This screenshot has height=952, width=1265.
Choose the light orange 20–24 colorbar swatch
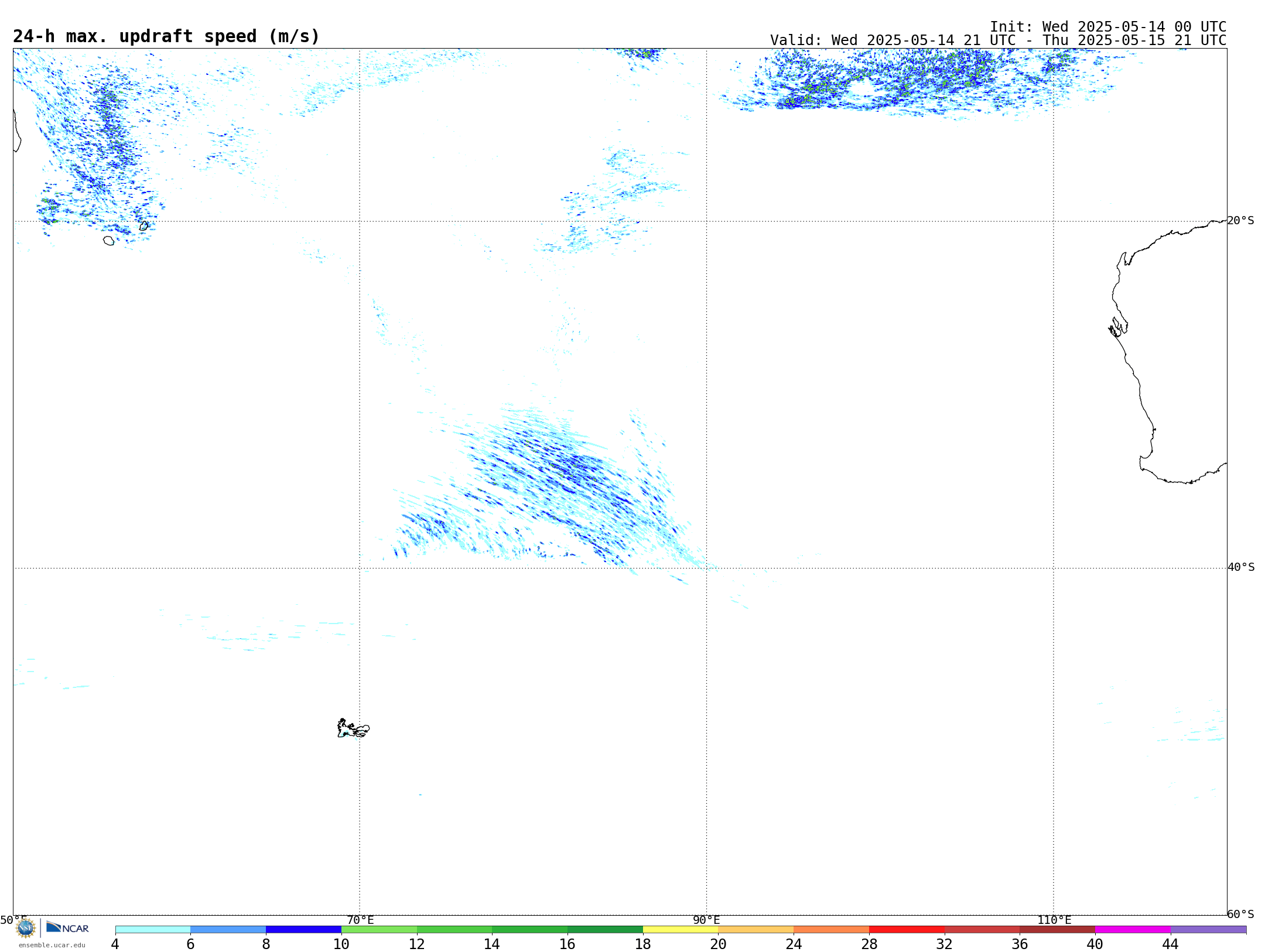(x=756, y=930)
